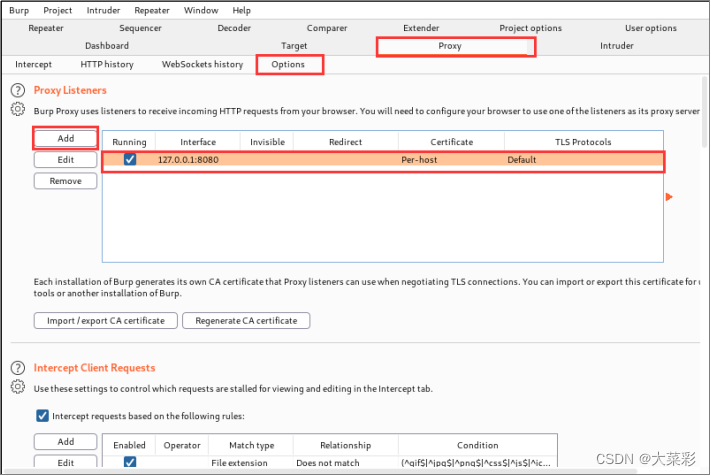Click the Match type column header
Screen dimensions: 711x476
[252, 445]
